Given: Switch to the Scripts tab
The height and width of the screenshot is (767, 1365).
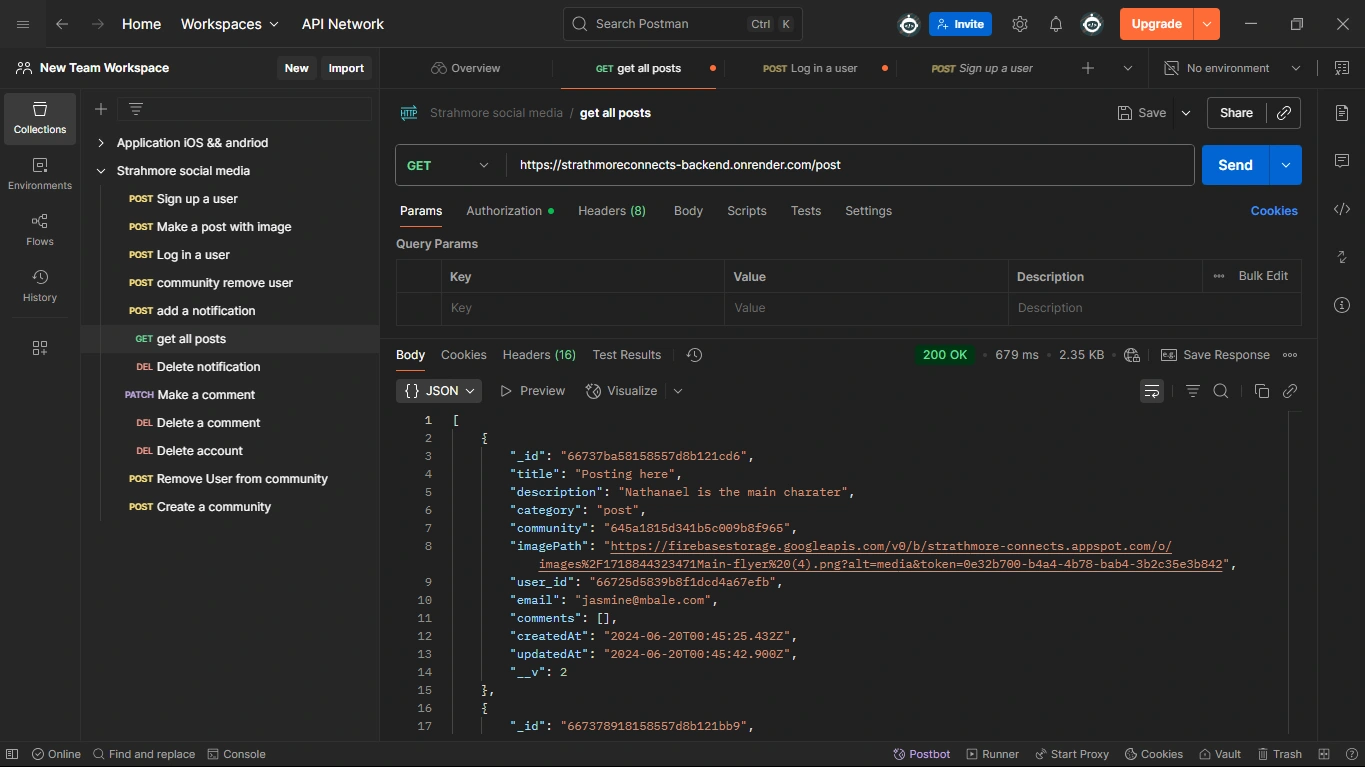Looking at the screenshot, I should (x=747, y=211).
